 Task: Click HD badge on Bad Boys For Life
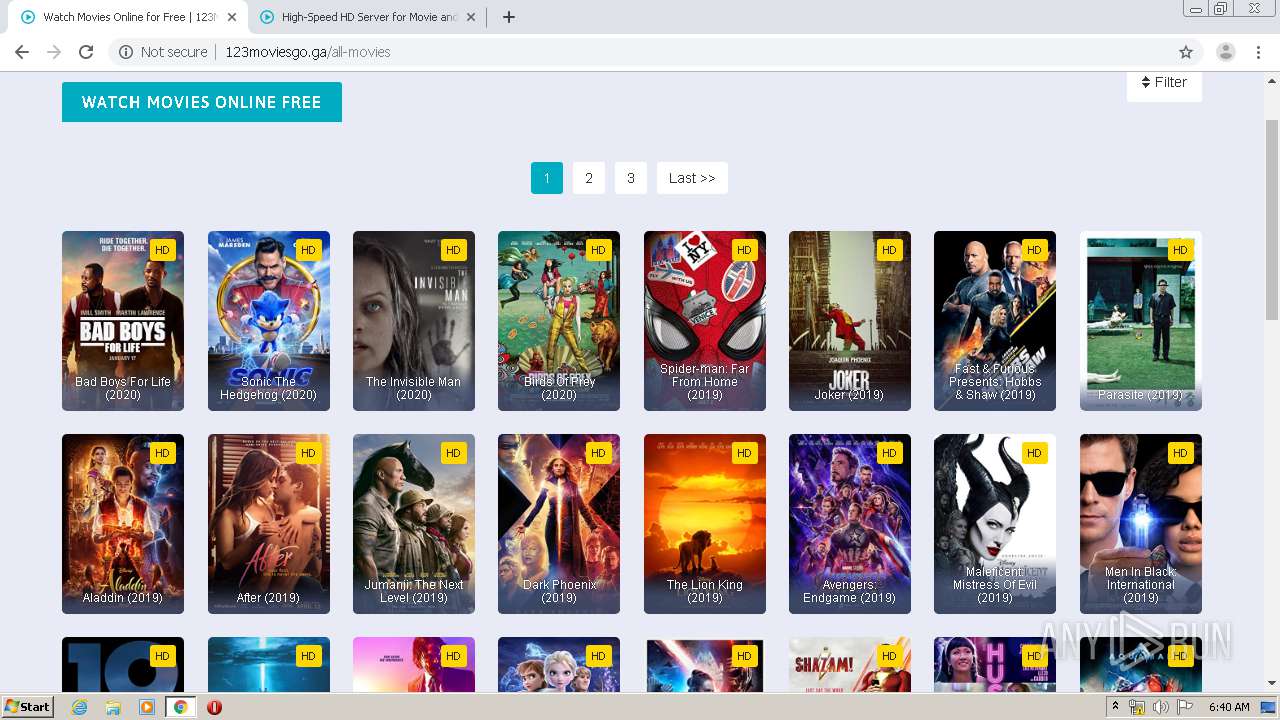[162, 250]
